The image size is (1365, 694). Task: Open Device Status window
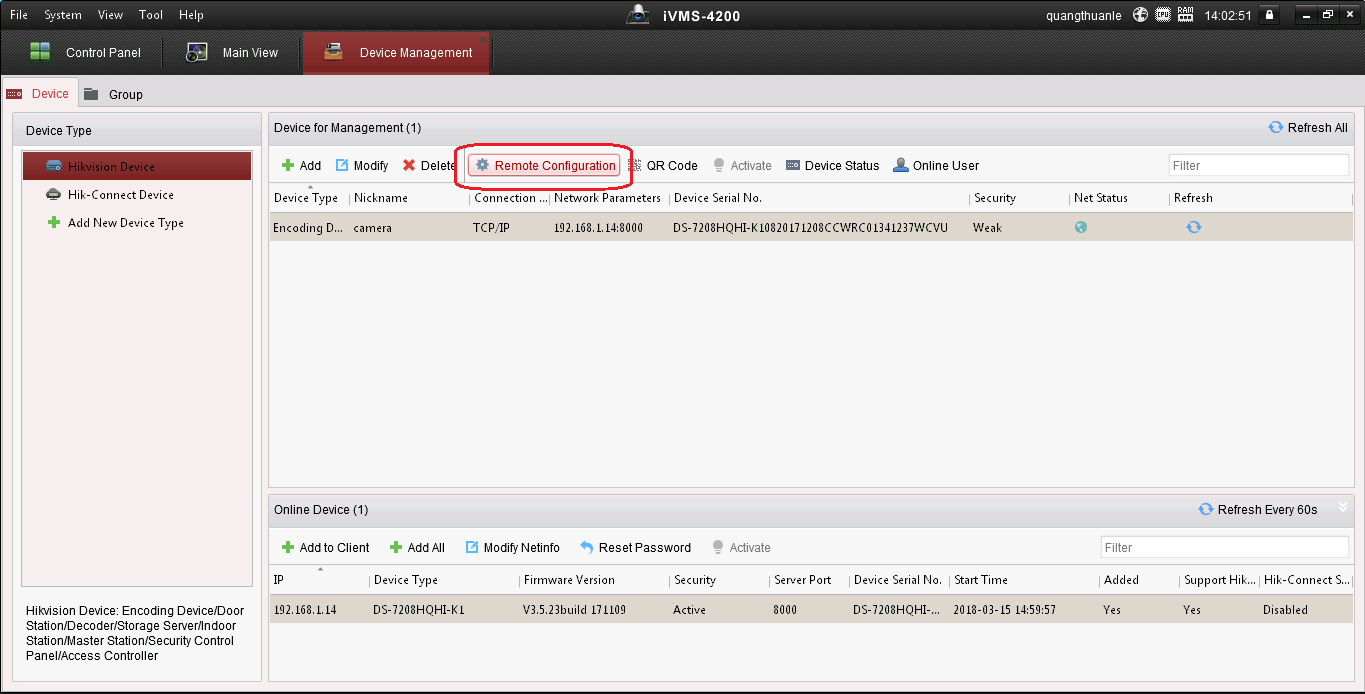832,166
